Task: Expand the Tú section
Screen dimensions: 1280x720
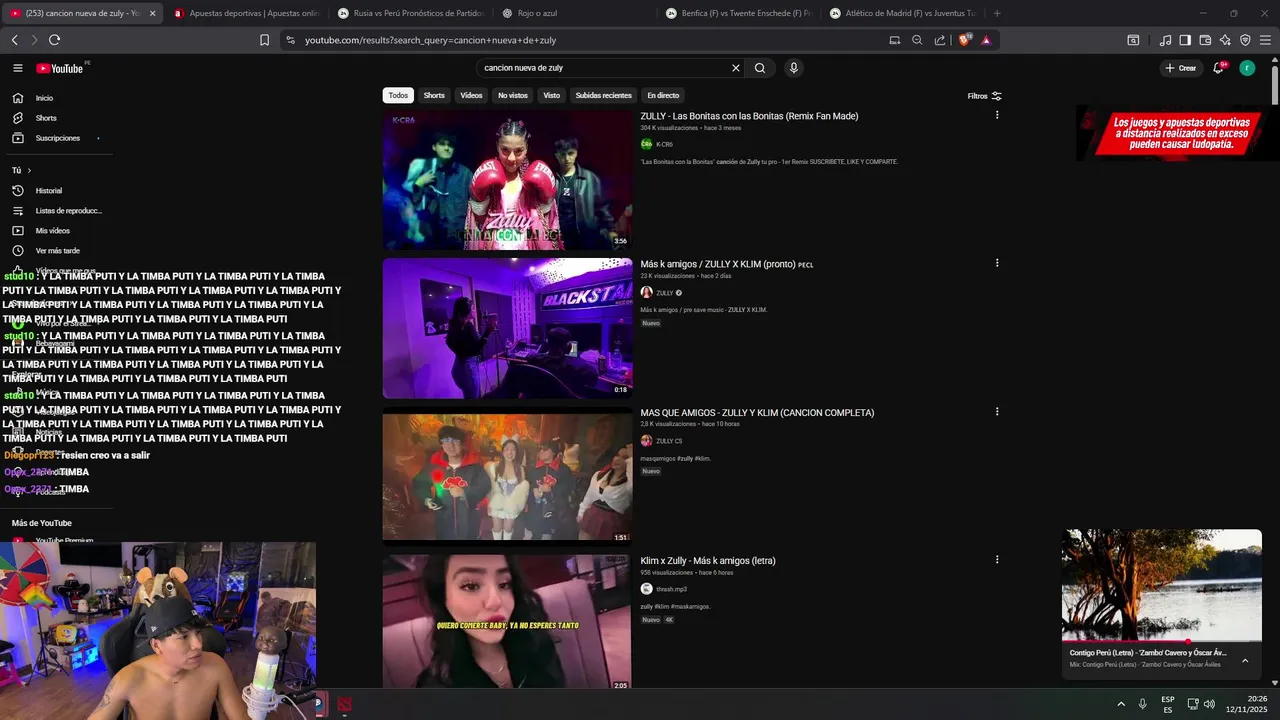Action: click(x=22, y=170)
